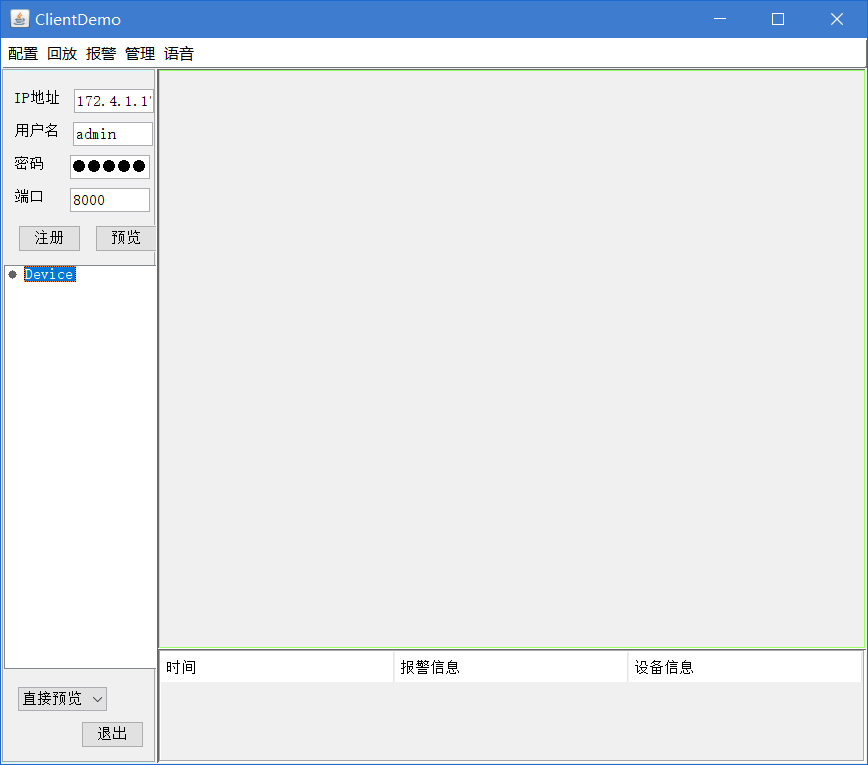Click the bullet icon beside Device
Screen dimensions: 868x765
(13, 275)
